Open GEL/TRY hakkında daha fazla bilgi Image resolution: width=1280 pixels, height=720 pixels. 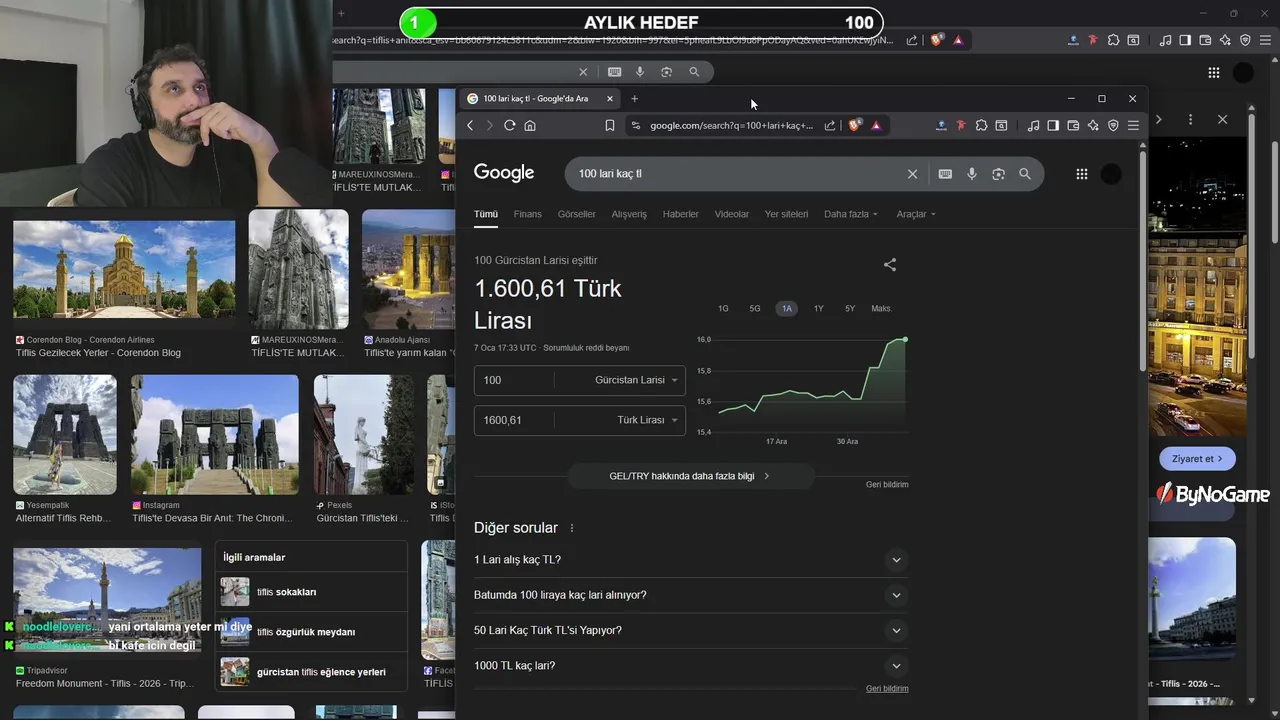(x=691, y=476)
